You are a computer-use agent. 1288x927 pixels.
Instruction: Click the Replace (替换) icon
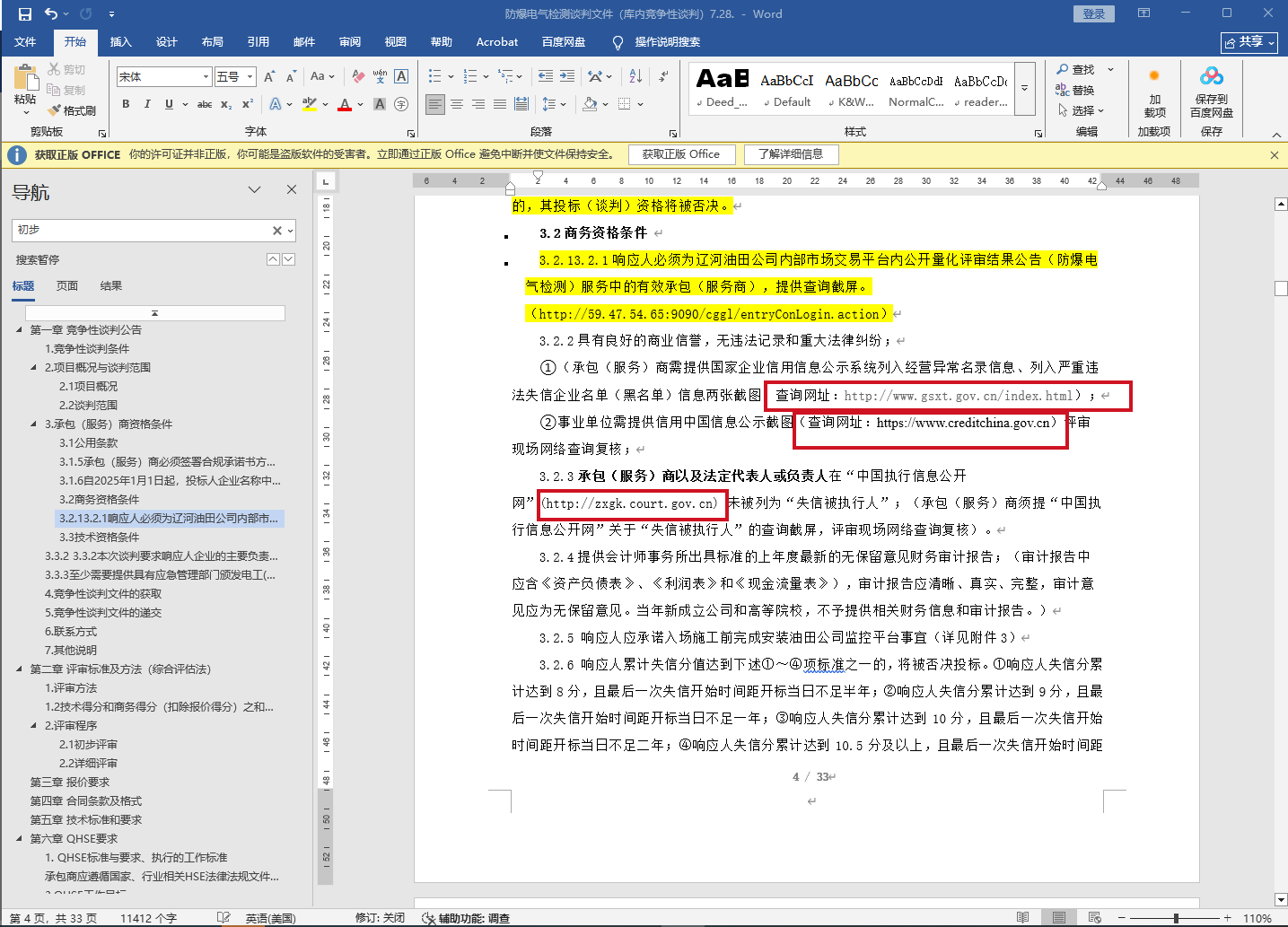(1075, 90)
